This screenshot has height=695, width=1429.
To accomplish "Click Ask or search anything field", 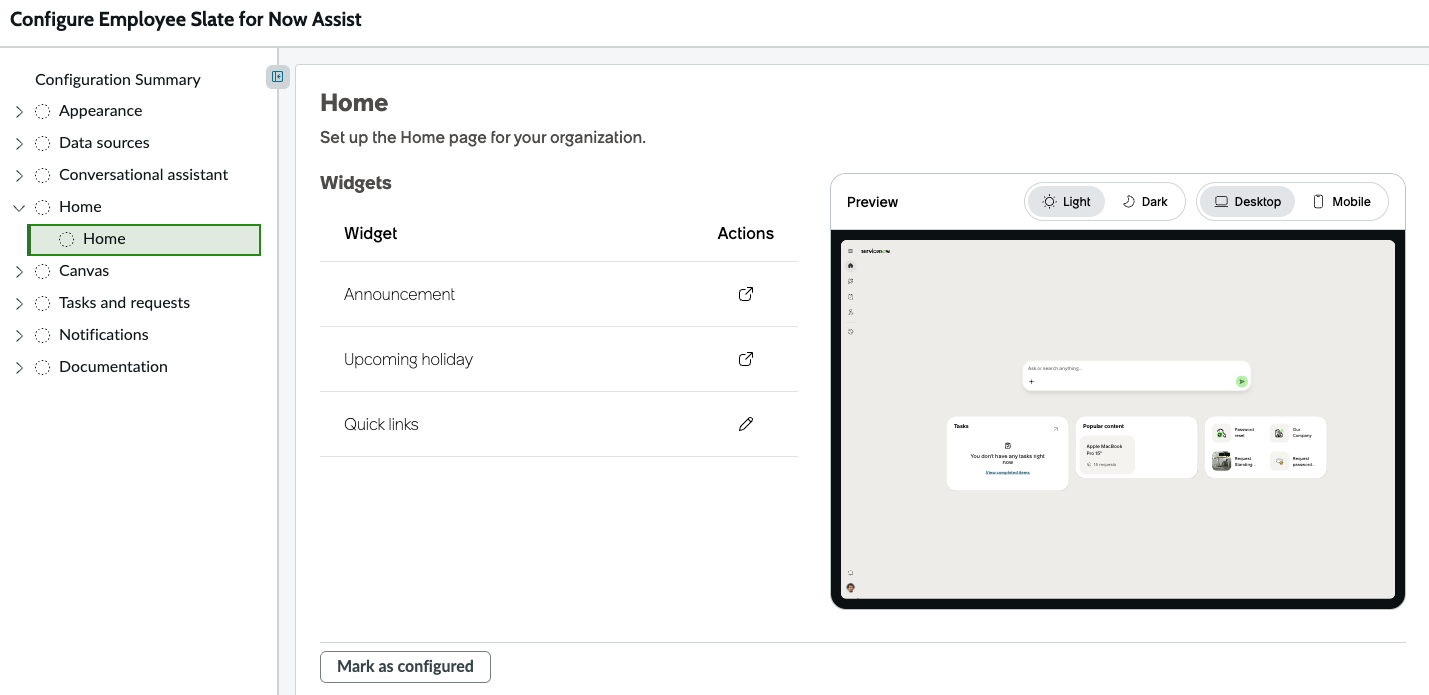I will [x=1136, y=376].
